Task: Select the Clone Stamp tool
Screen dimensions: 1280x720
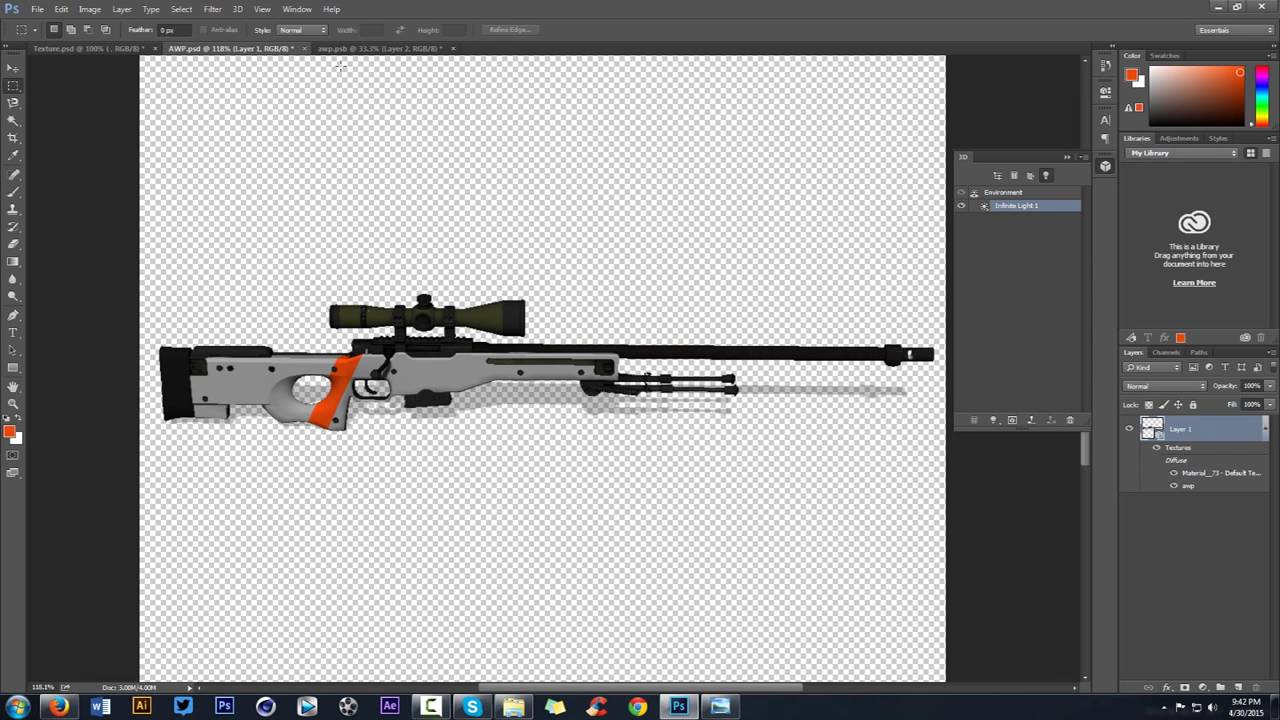Action: [13, 210]
